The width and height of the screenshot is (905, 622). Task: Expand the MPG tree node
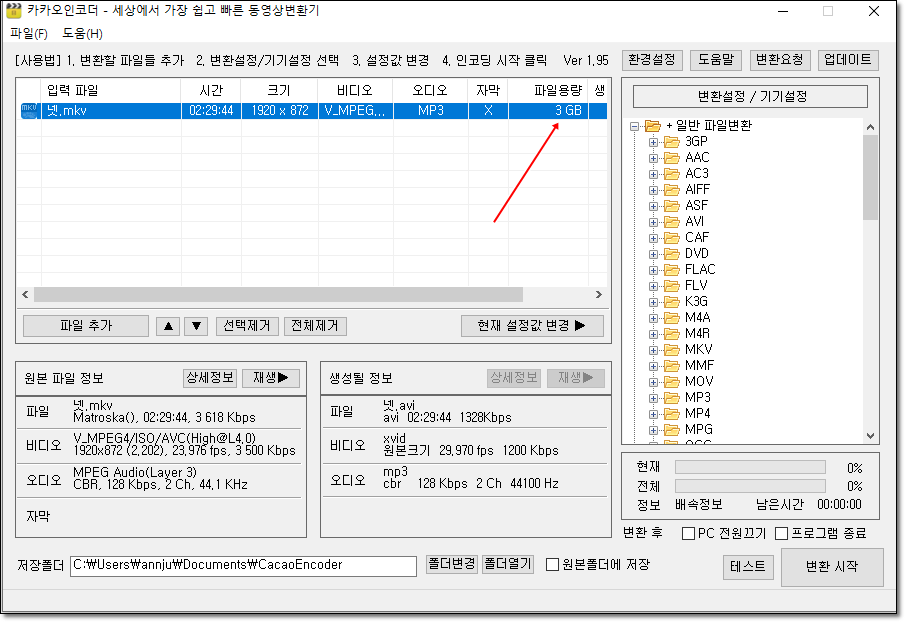click(x=653, y=430)
